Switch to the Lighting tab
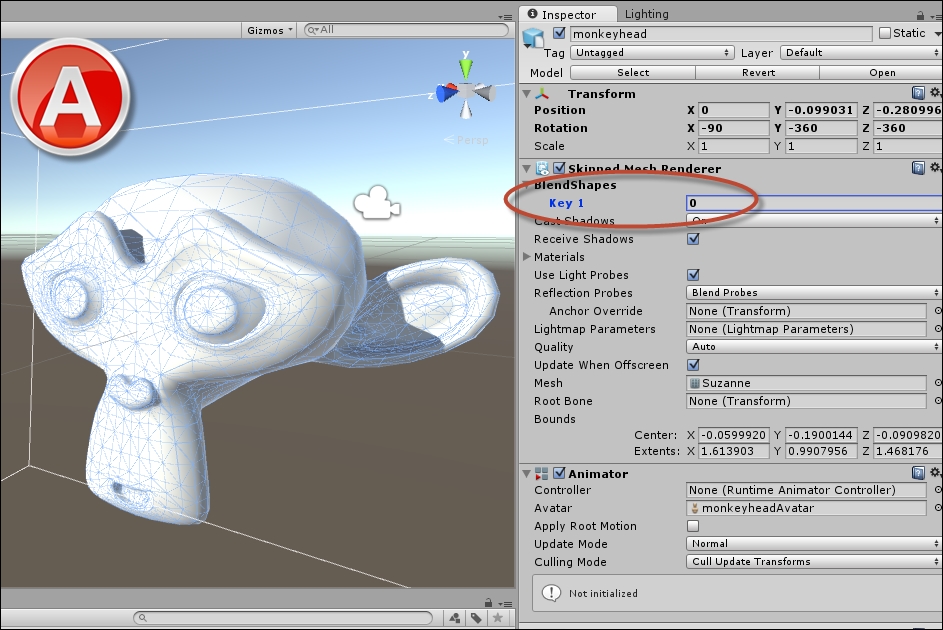This screenshot has height=630, width=943. (x=646, y=14)
